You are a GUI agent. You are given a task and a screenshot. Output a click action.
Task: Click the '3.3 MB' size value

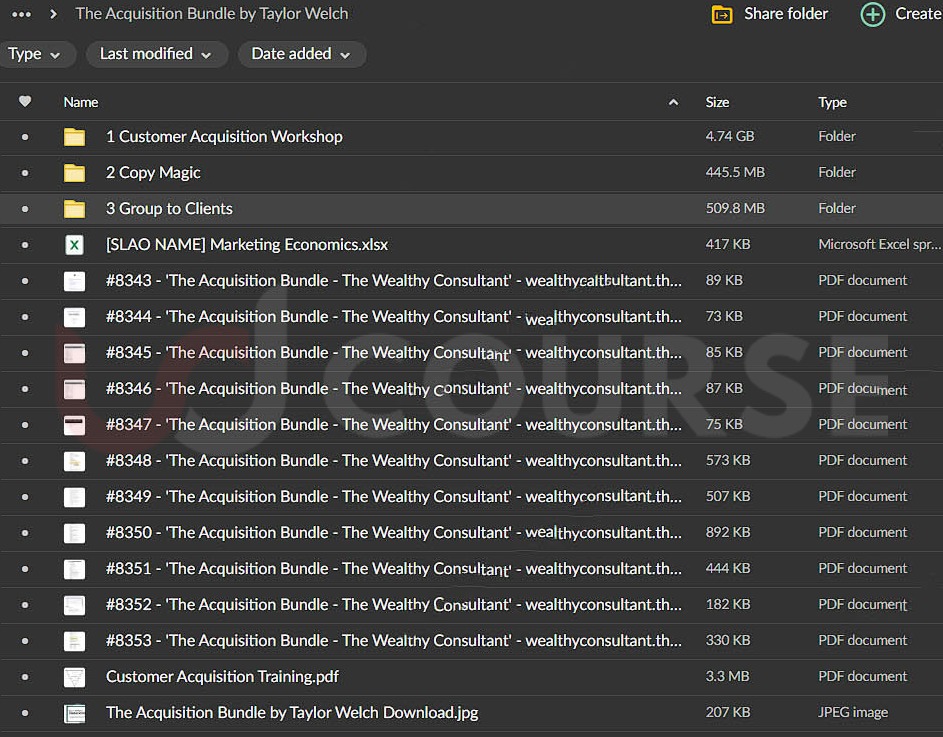(727, 676)
